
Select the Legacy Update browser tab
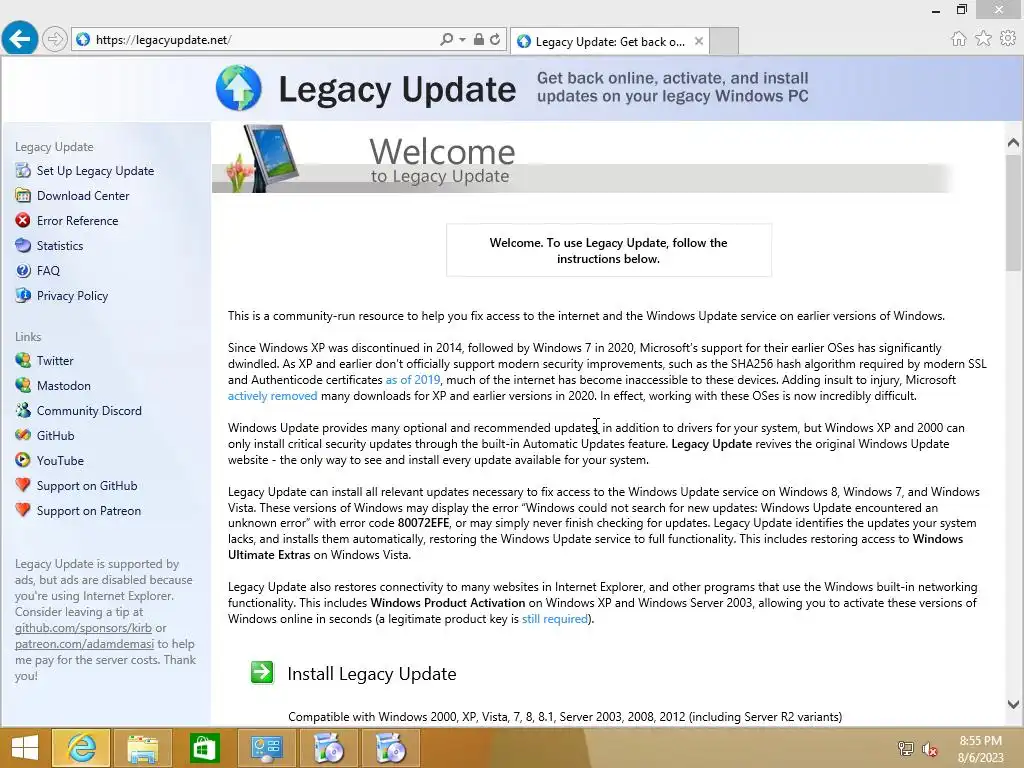tap(610, 41)
